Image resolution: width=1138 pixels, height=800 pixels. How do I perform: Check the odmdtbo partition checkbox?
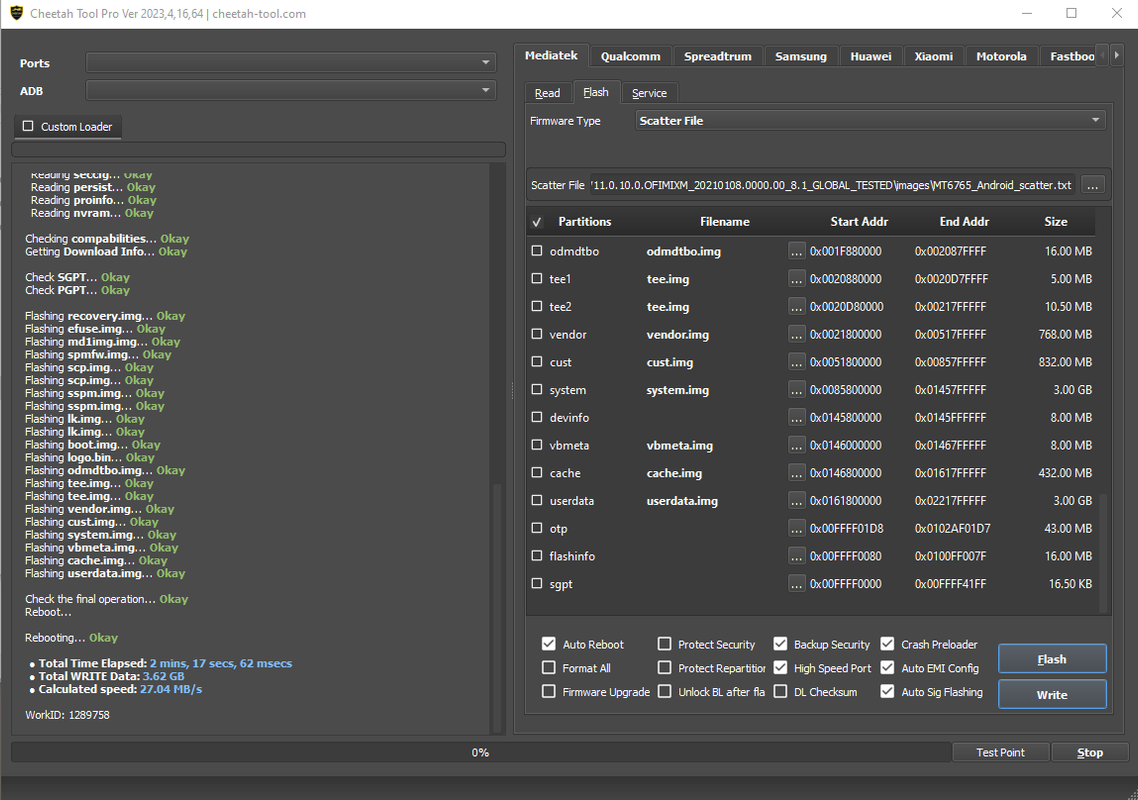(537, 250)
